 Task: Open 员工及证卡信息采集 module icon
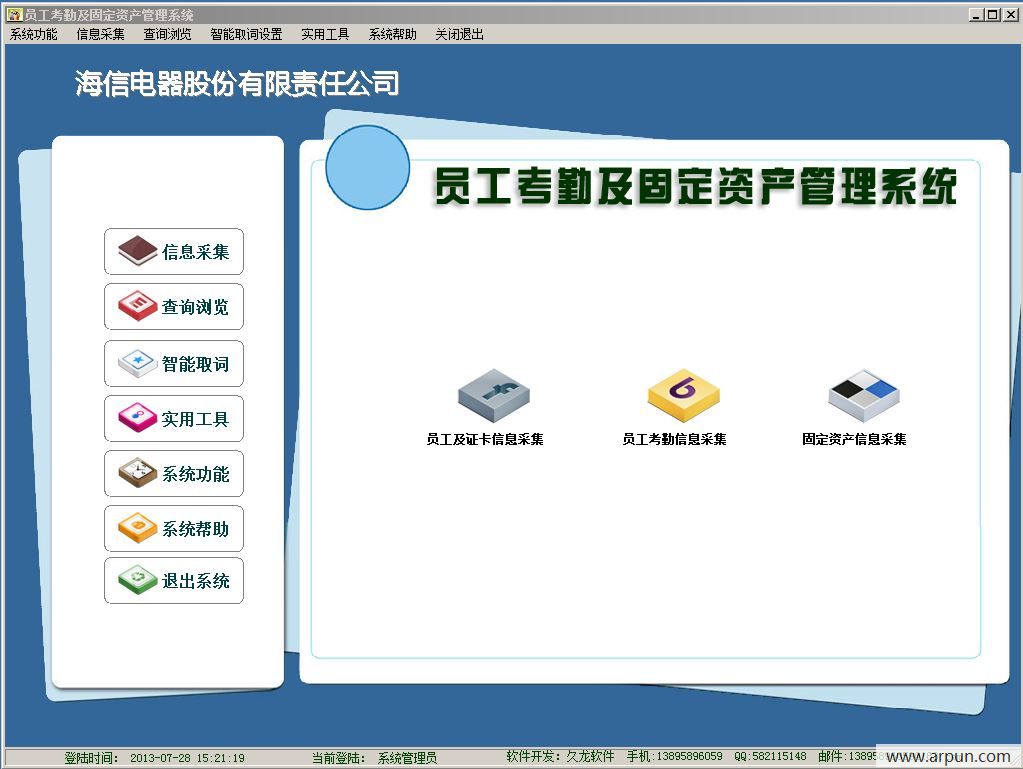493,398
